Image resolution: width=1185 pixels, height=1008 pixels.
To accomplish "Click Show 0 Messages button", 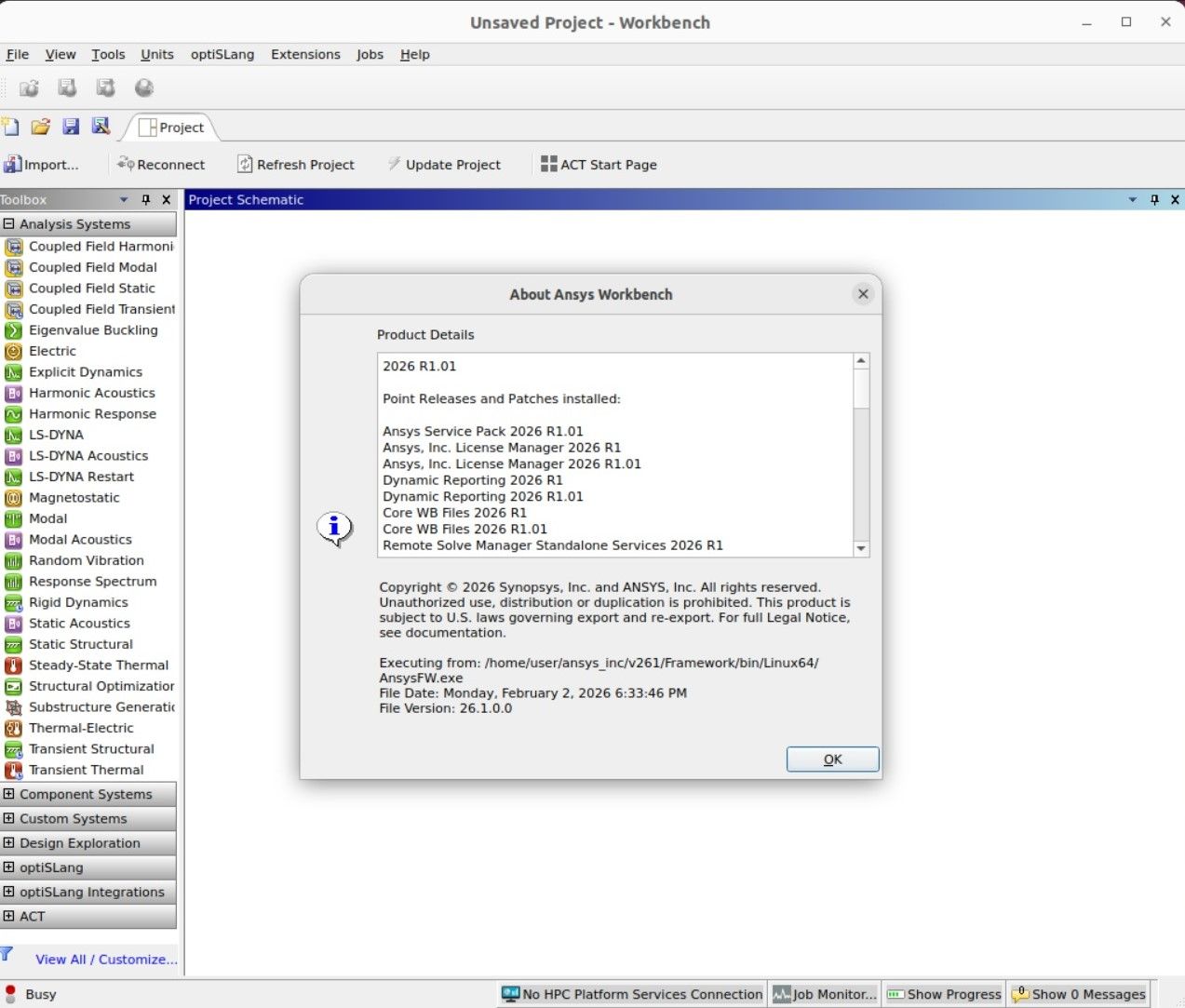I will [x=1079, y=994].
